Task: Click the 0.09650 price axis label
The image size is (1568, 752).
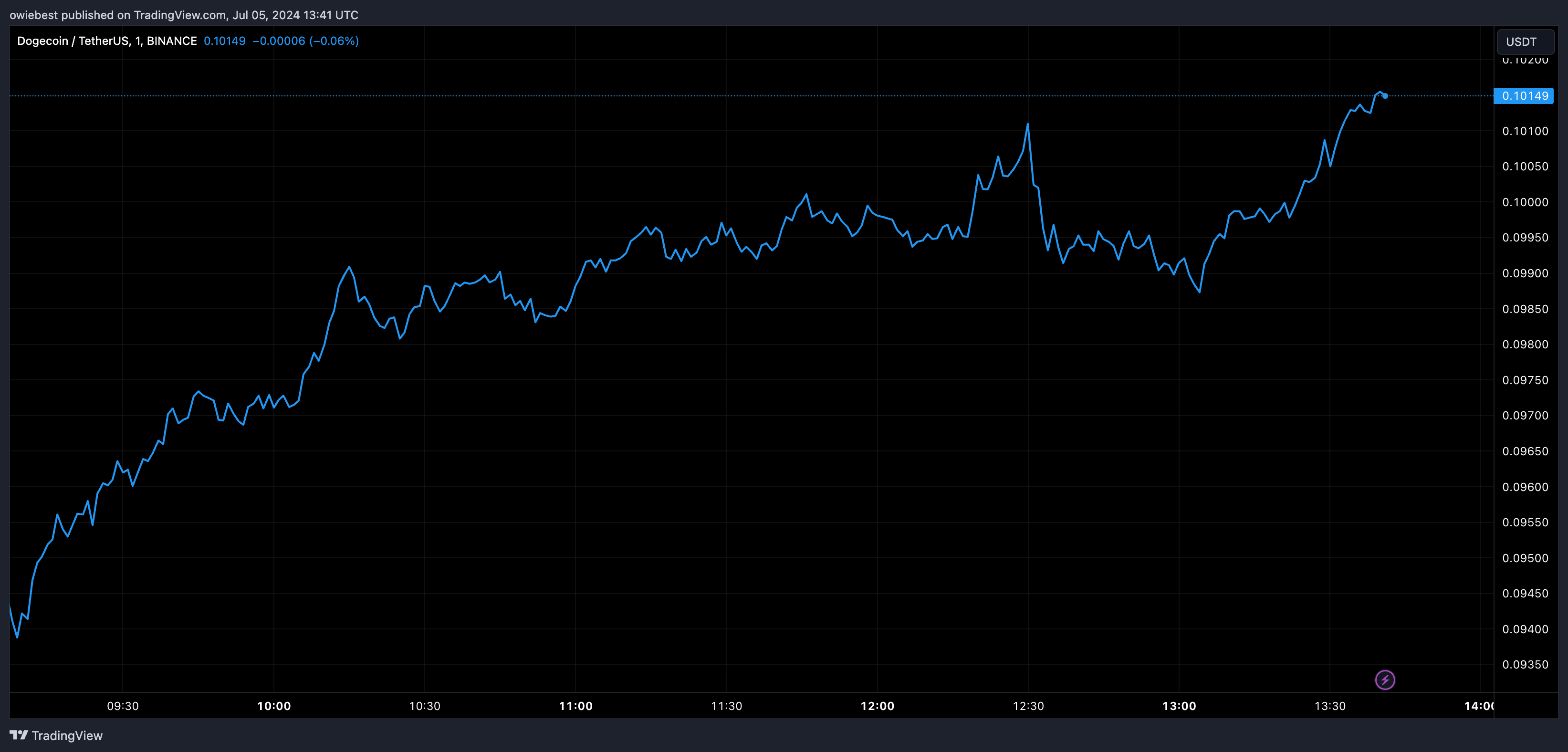Action: [1525, 451]
